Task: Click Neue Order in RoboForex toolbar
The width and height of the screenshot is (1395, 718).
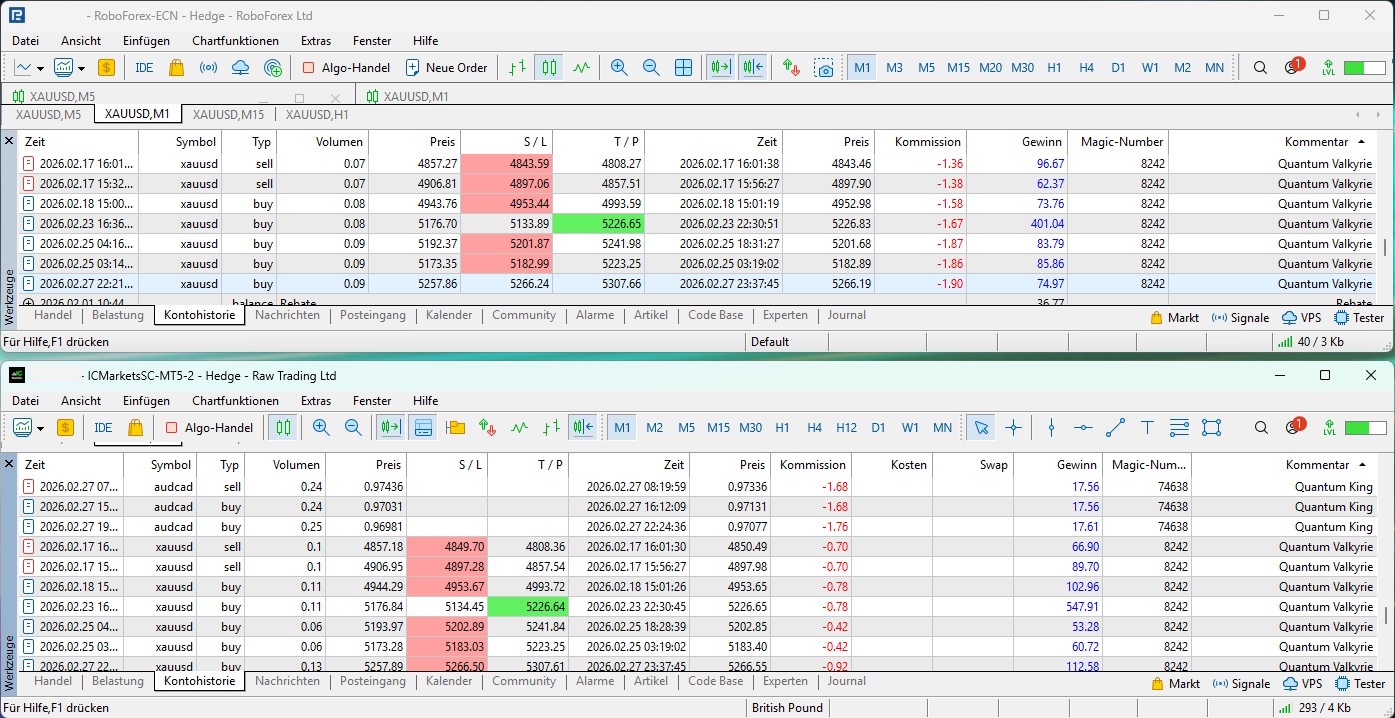Action: pyautogui.click(x=446, y=68)
